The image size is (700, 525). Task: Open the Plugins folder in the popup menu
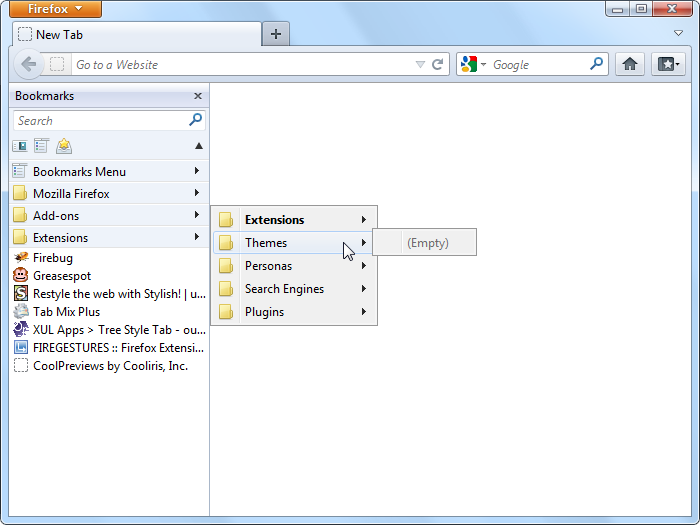click(x=264, y=312)
